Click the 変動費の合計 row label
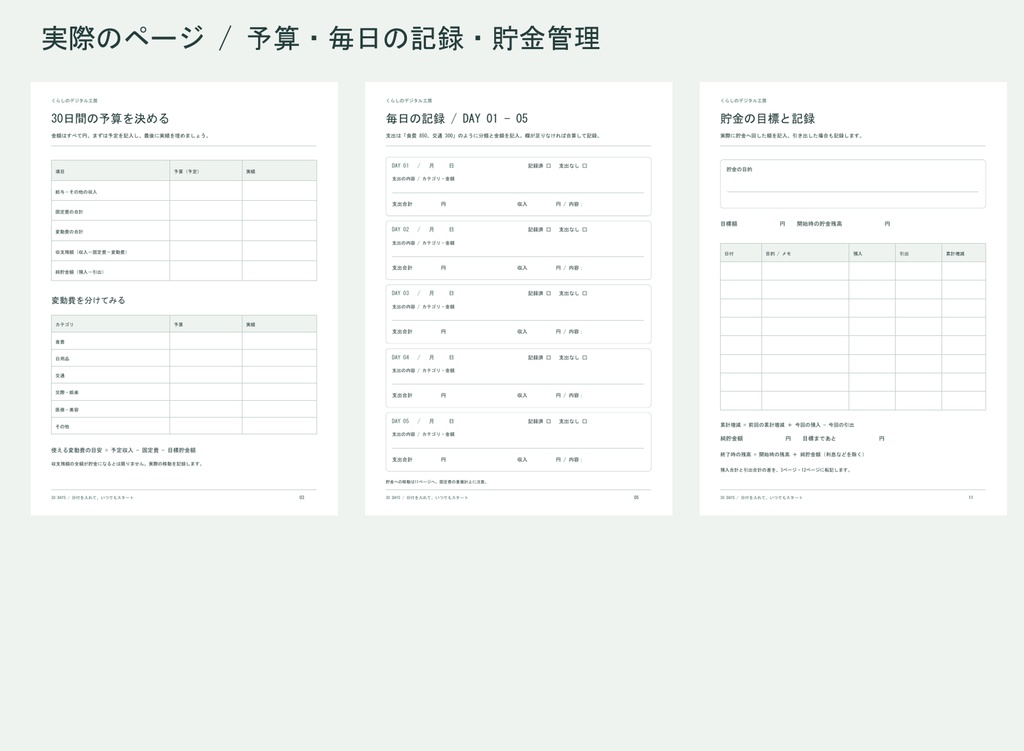 [x=69, y=232]
